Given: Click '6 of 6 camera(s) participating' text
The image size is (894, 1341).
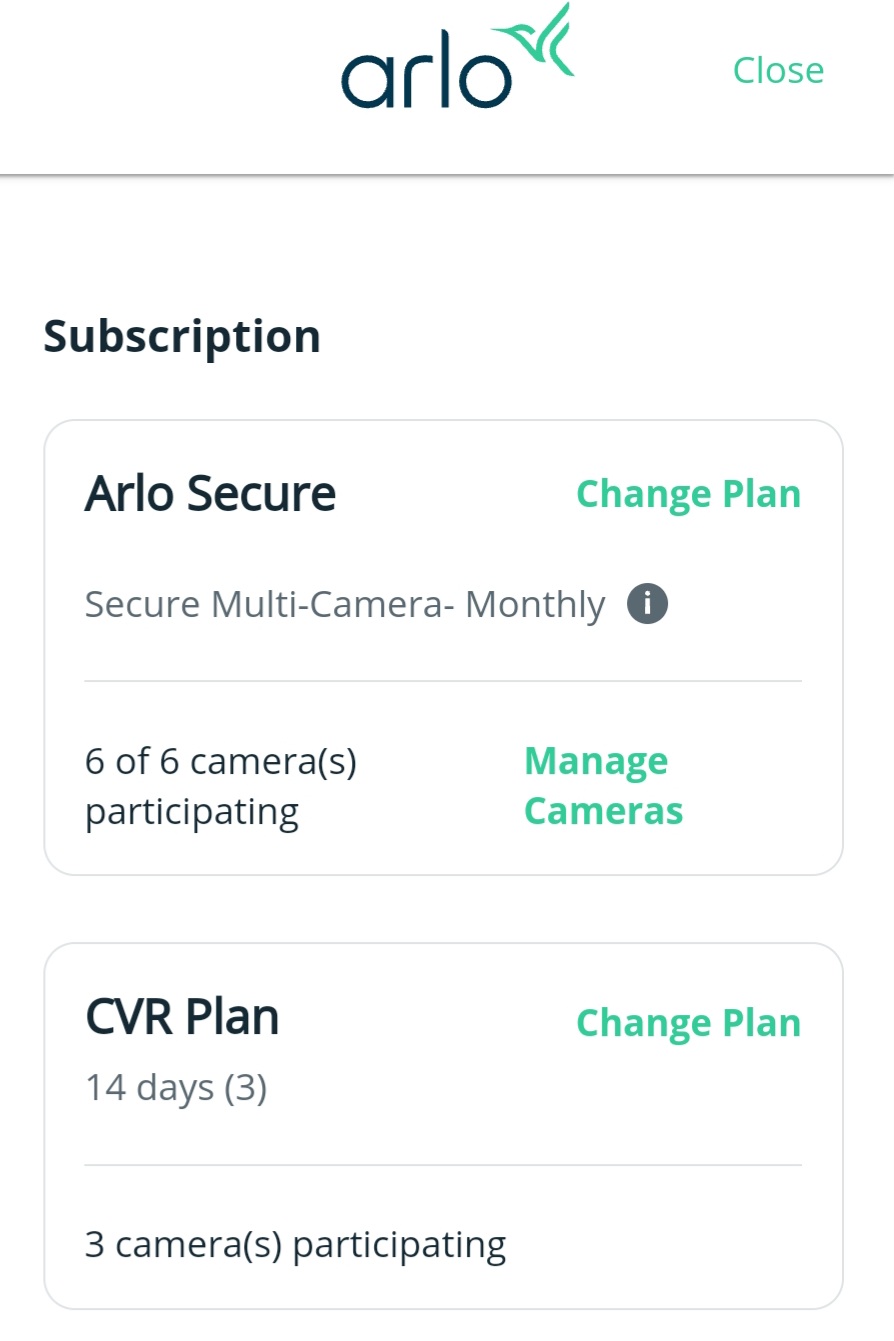Looking at the screenshot, I should pyautogui.click(x=220, y=785).
